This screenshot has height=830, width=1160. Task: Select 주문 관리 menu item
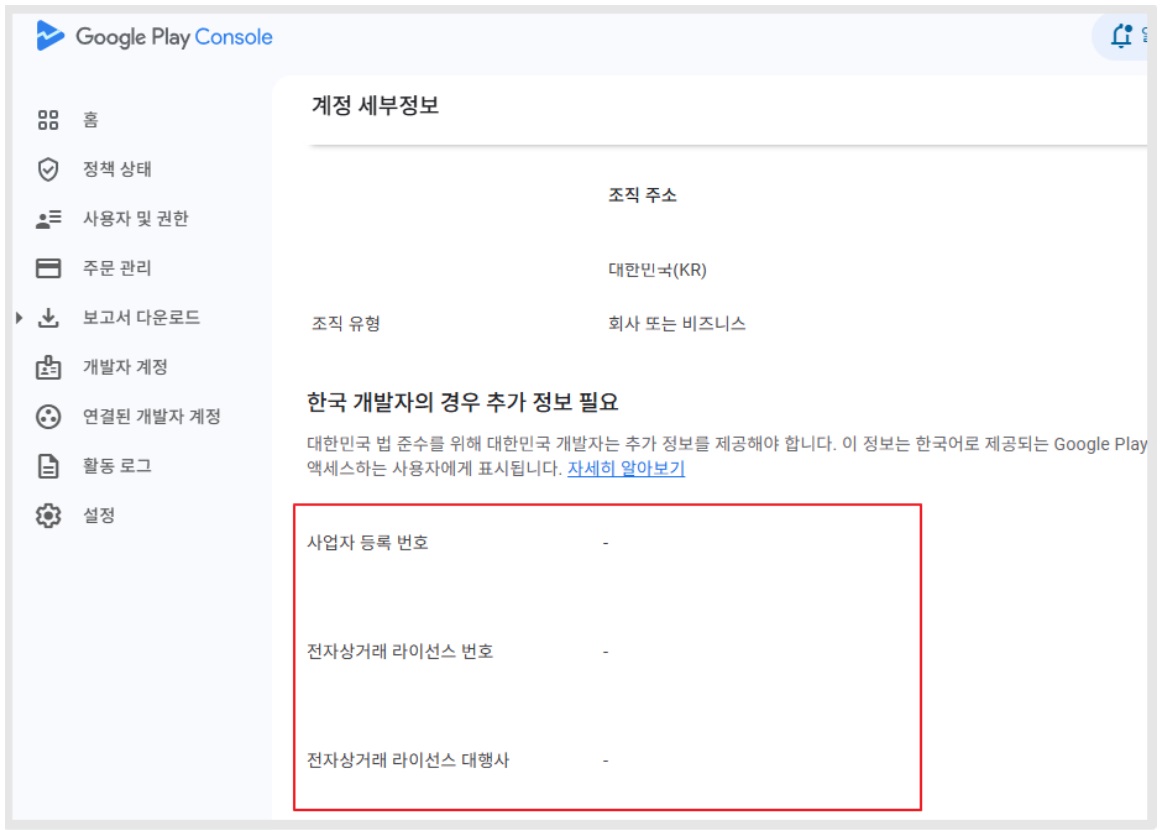pyautogui.click(x=117, y=268)
